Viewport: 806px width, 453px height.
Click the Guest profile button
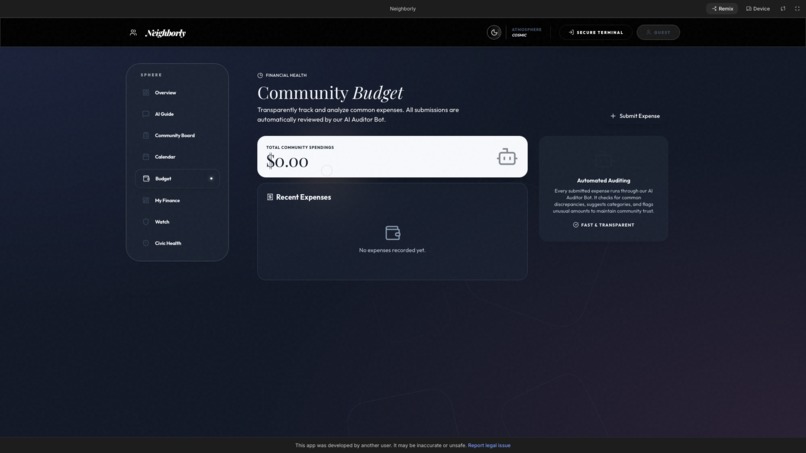click(658, 32)
